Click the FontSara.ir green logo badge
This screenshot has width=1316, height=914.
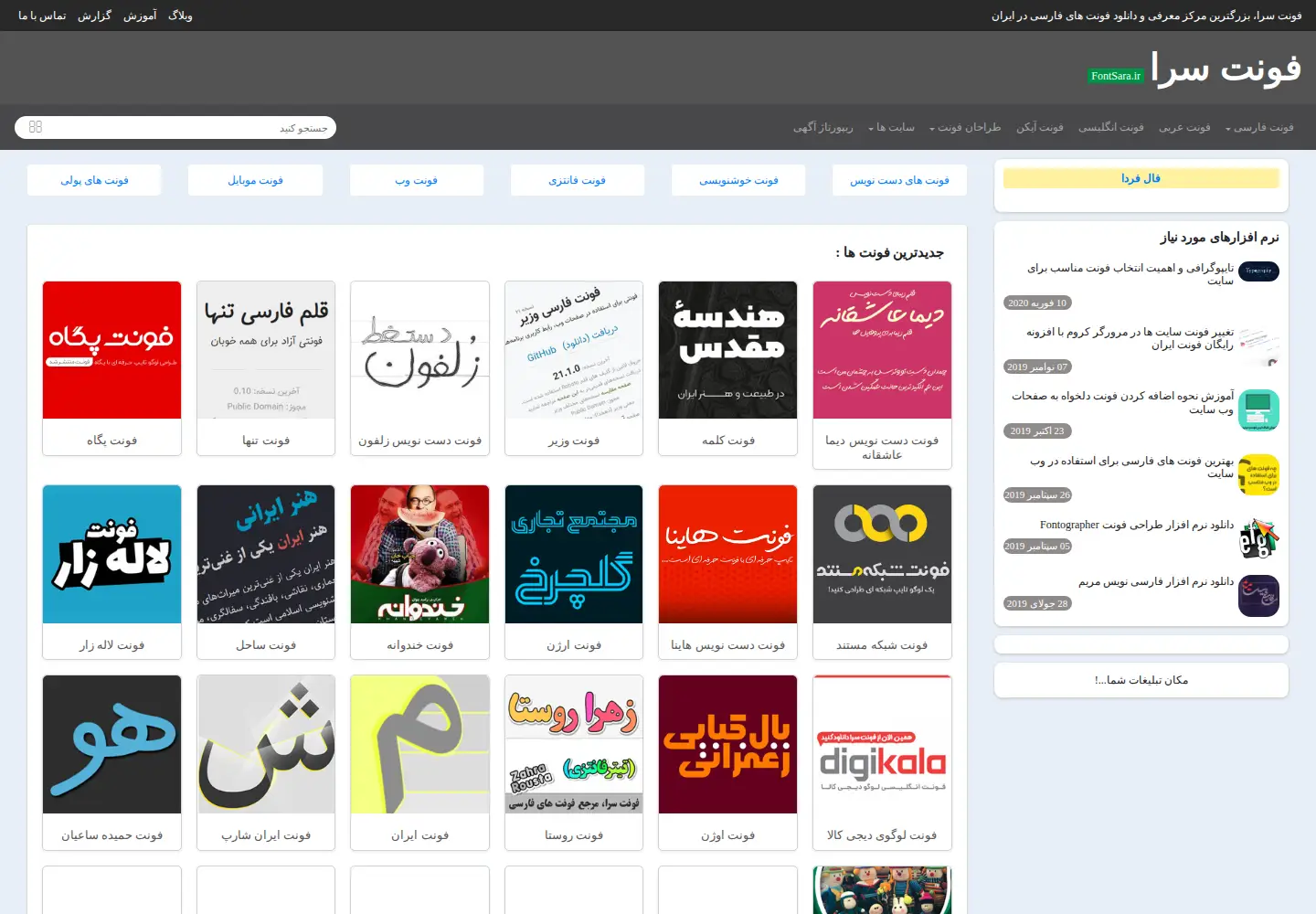pos(1116,76)
